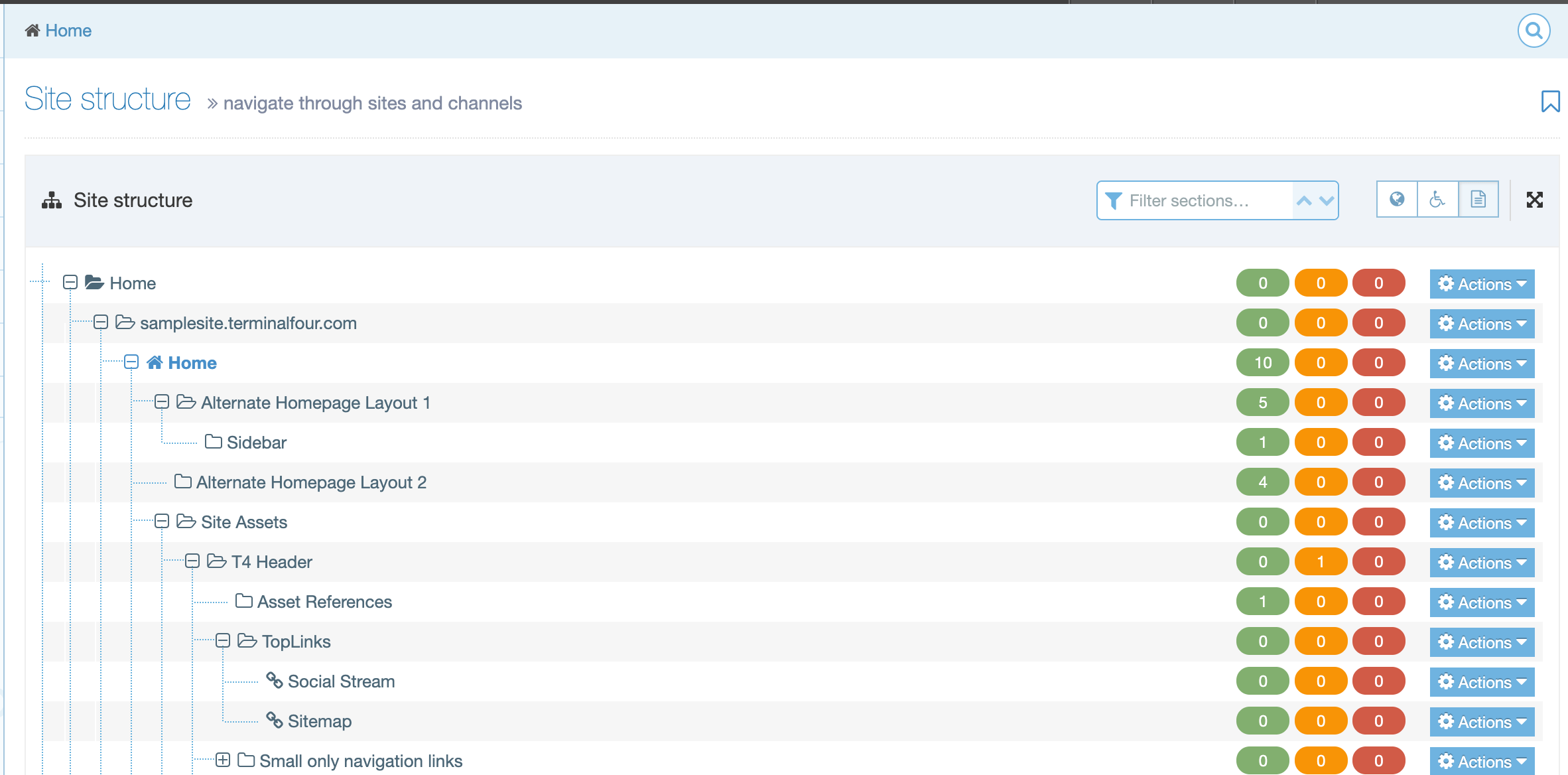The height and width of the screenshot is (775, 1568).
Task: Click the filter up chevron arrow
Action: (1304, 200)
